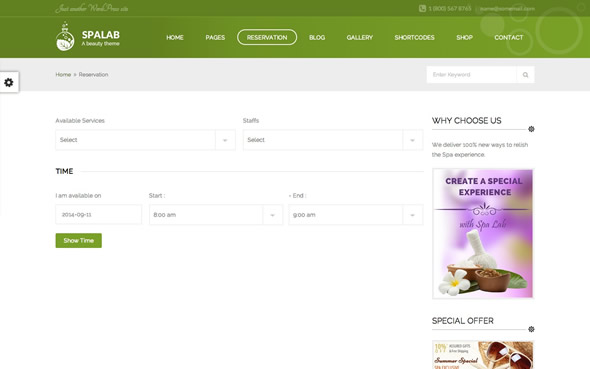Viewport: 590px width, 369px height.
Task: Click the Why Choose Us flower ornament
Action: pyautogui.click(x=531, y=129)
